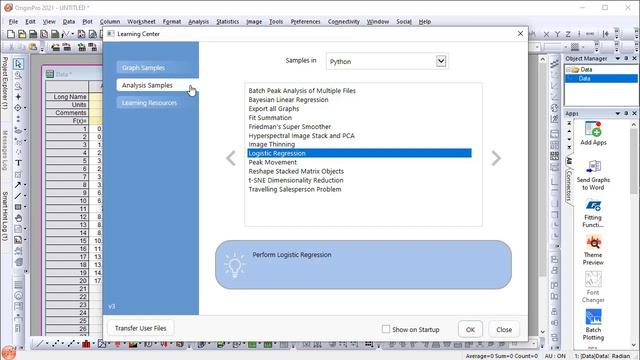Select the Line drawing tool
The height and width of the screenshot is (360, 640).
18,196
